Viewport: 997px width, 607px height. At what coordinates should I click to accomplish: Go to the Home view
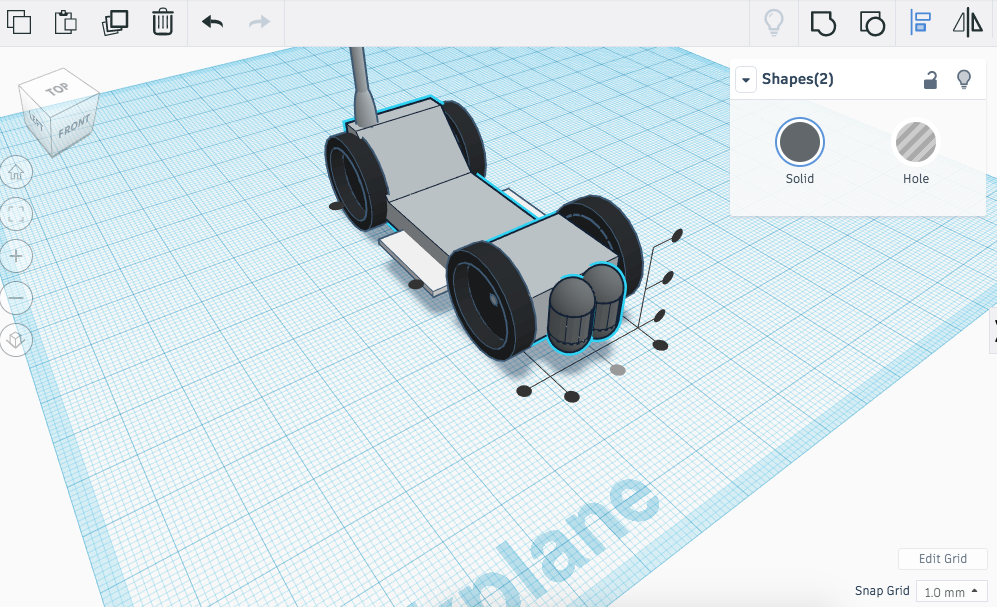click(16, 172)
